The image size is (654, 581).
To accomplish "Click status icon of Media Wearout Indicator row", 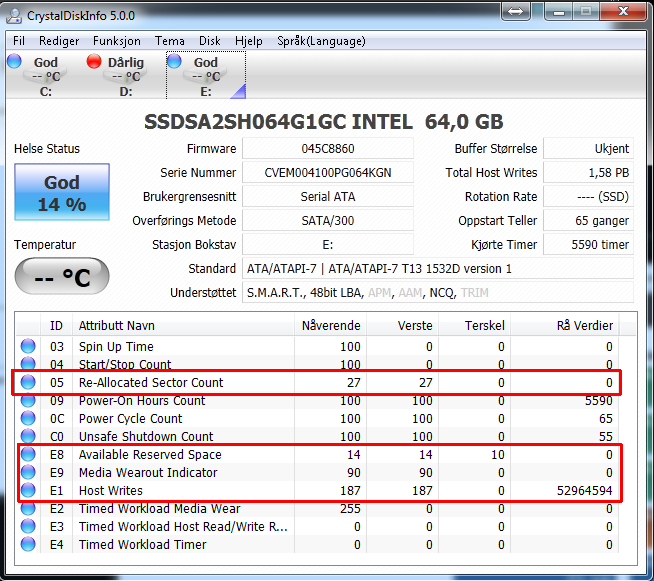I will click(x=28, y=472).
